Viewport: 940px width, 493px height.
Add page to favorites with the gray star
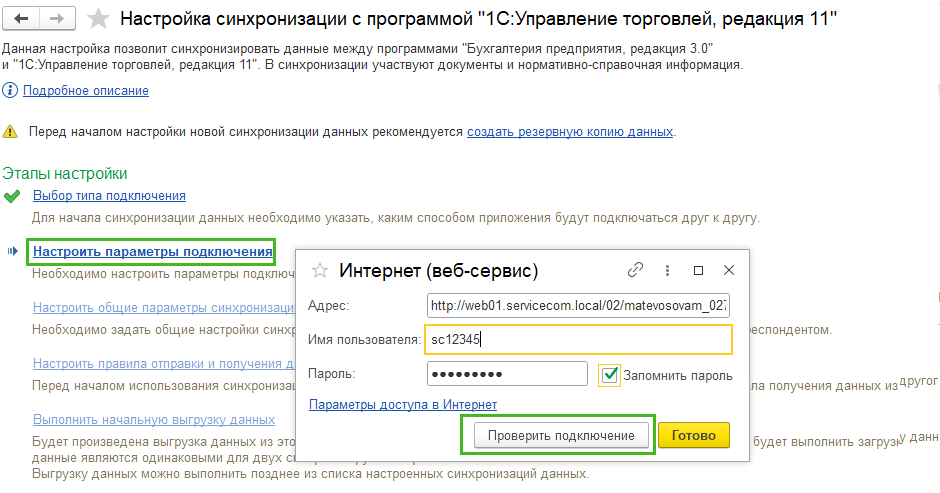pyautogui.click(x=98, y=19)
